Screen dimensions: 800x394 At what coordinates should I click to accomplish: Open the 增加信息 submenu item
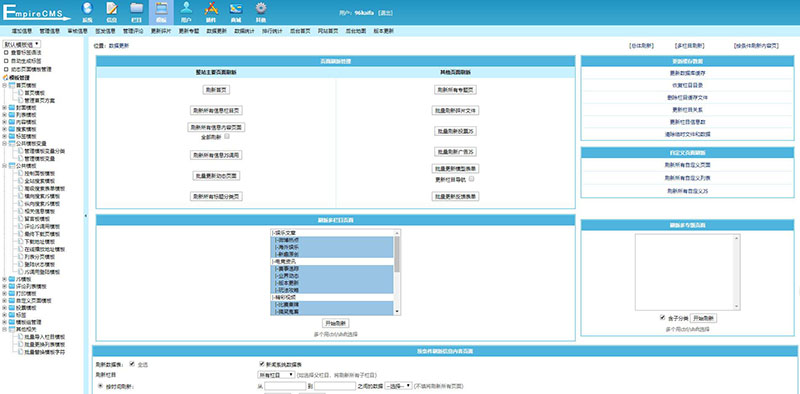point(22,31)
